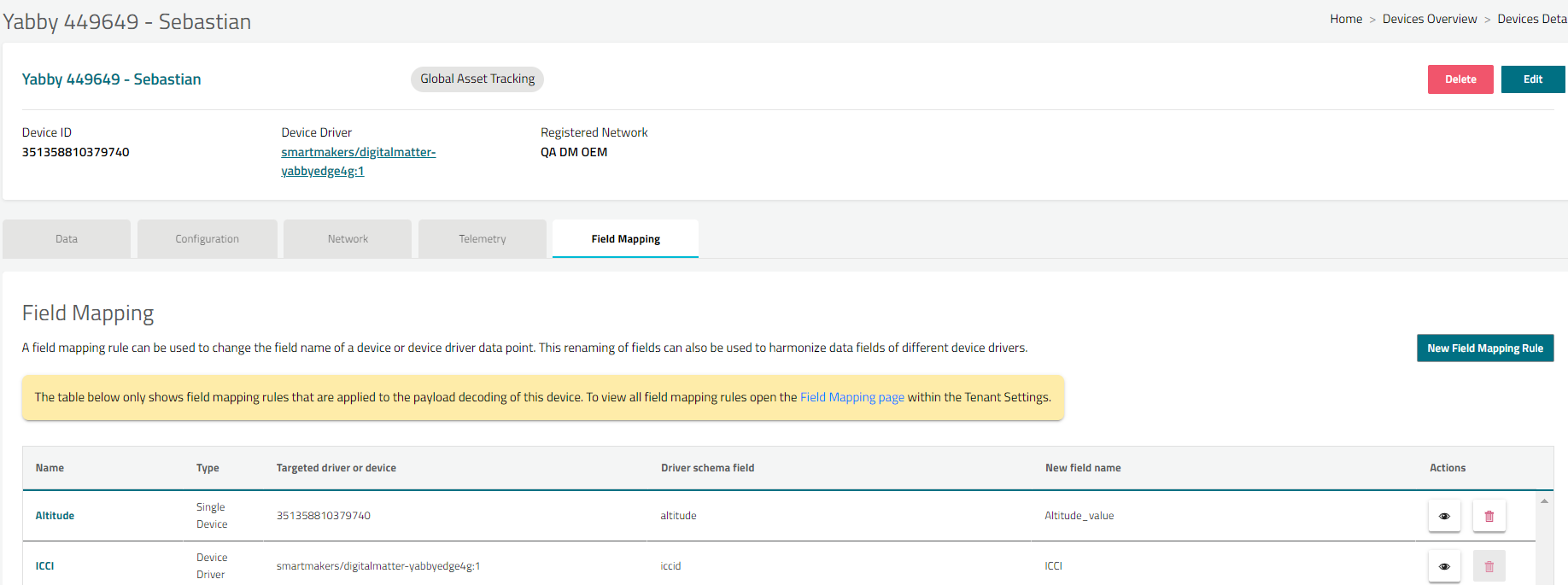Click the Field Mapping tab
The width and height of the screenshot is (1568, 585).
click(x=625, y=239)
